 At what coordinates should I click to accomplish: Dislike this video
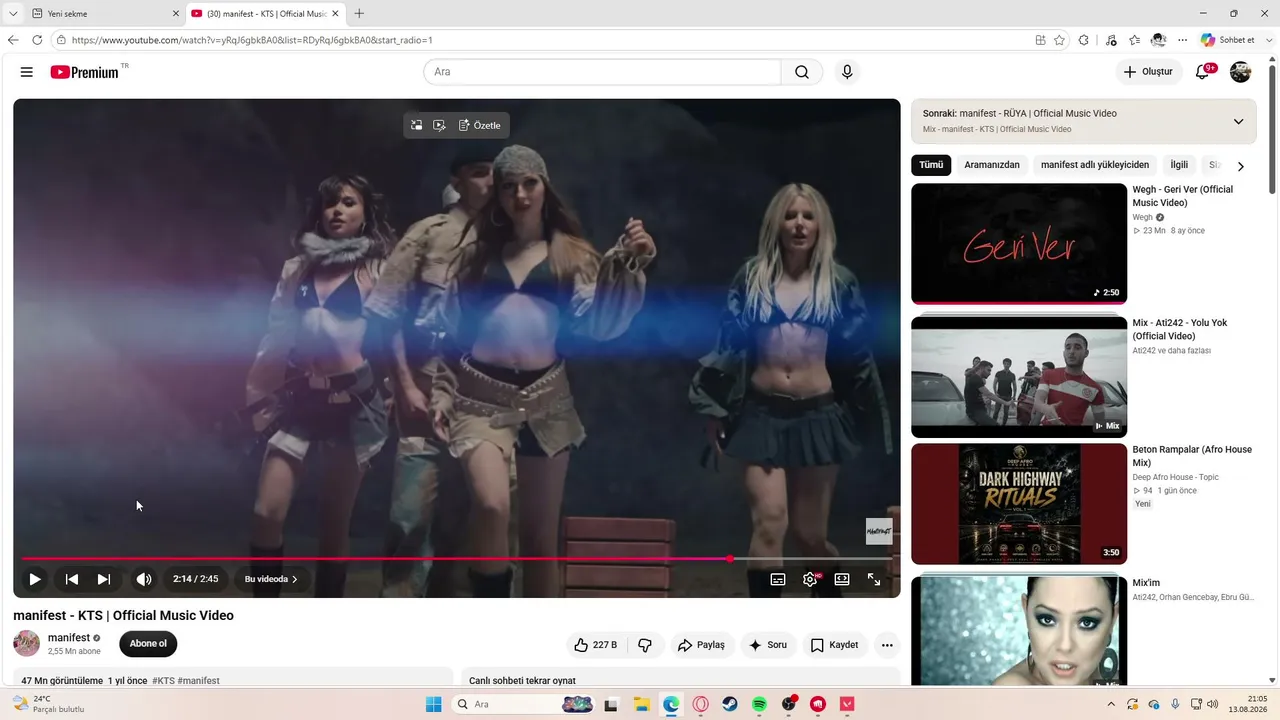point(645,645)
